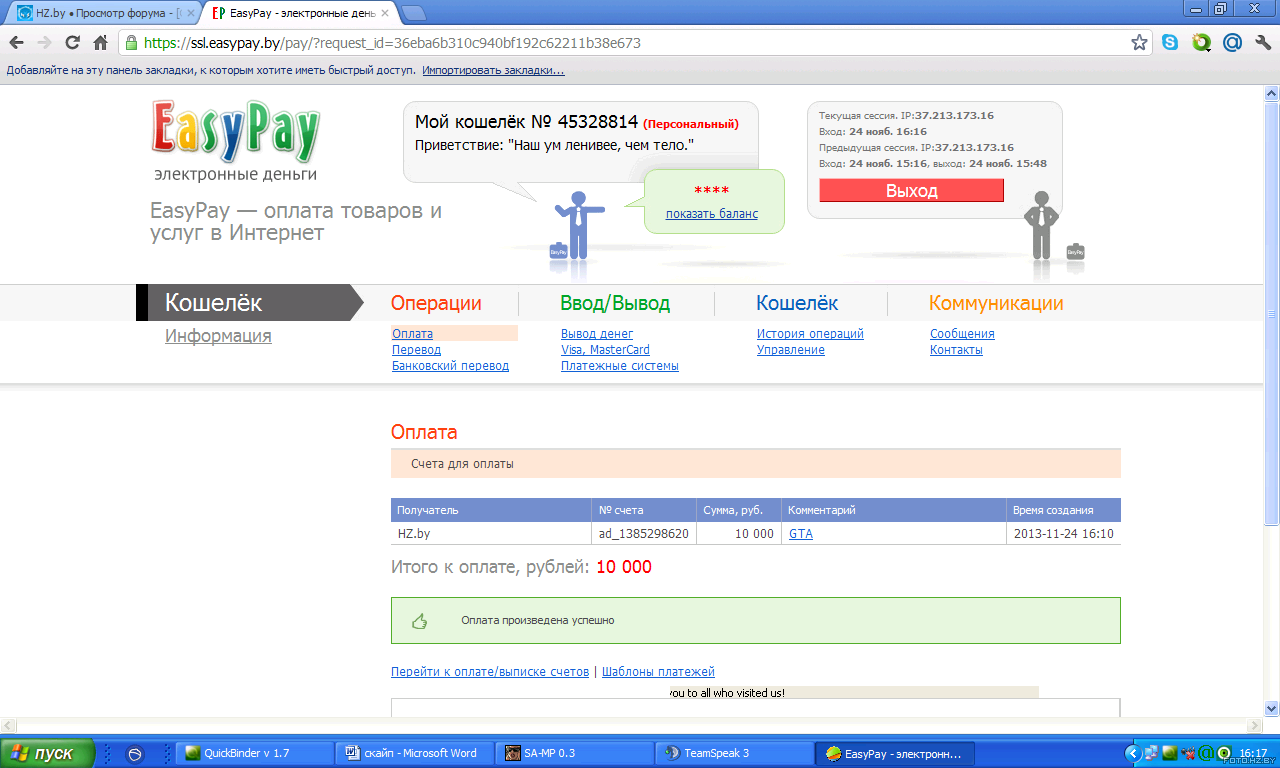Click the account number ad_1385298620 cell
1280x768 pixels.
pos(643,534)
